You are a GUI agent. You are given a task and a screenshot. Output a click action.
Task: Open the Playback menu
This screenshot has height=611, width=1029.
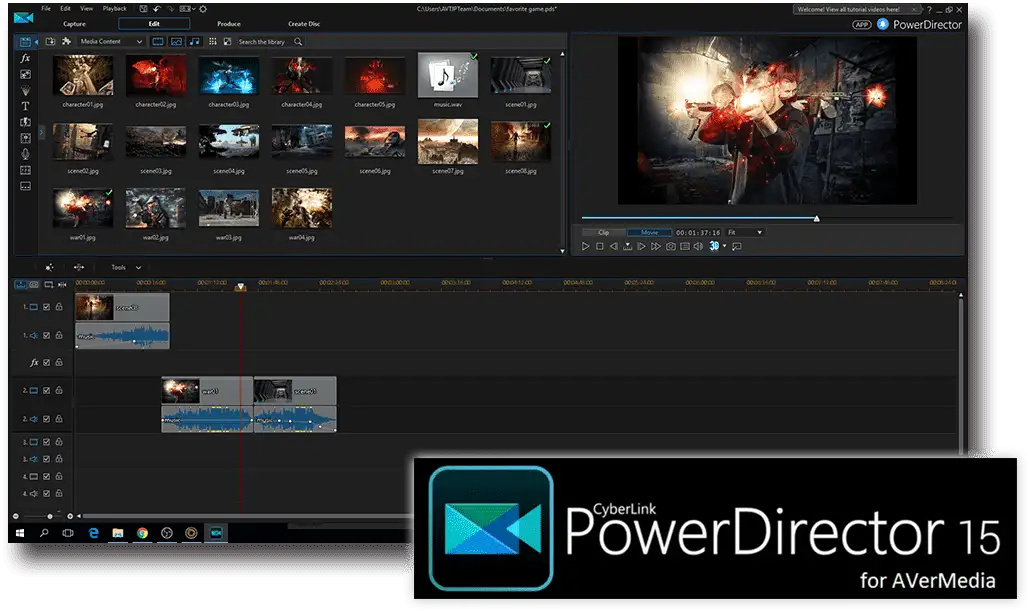click(x=115, y=9)
